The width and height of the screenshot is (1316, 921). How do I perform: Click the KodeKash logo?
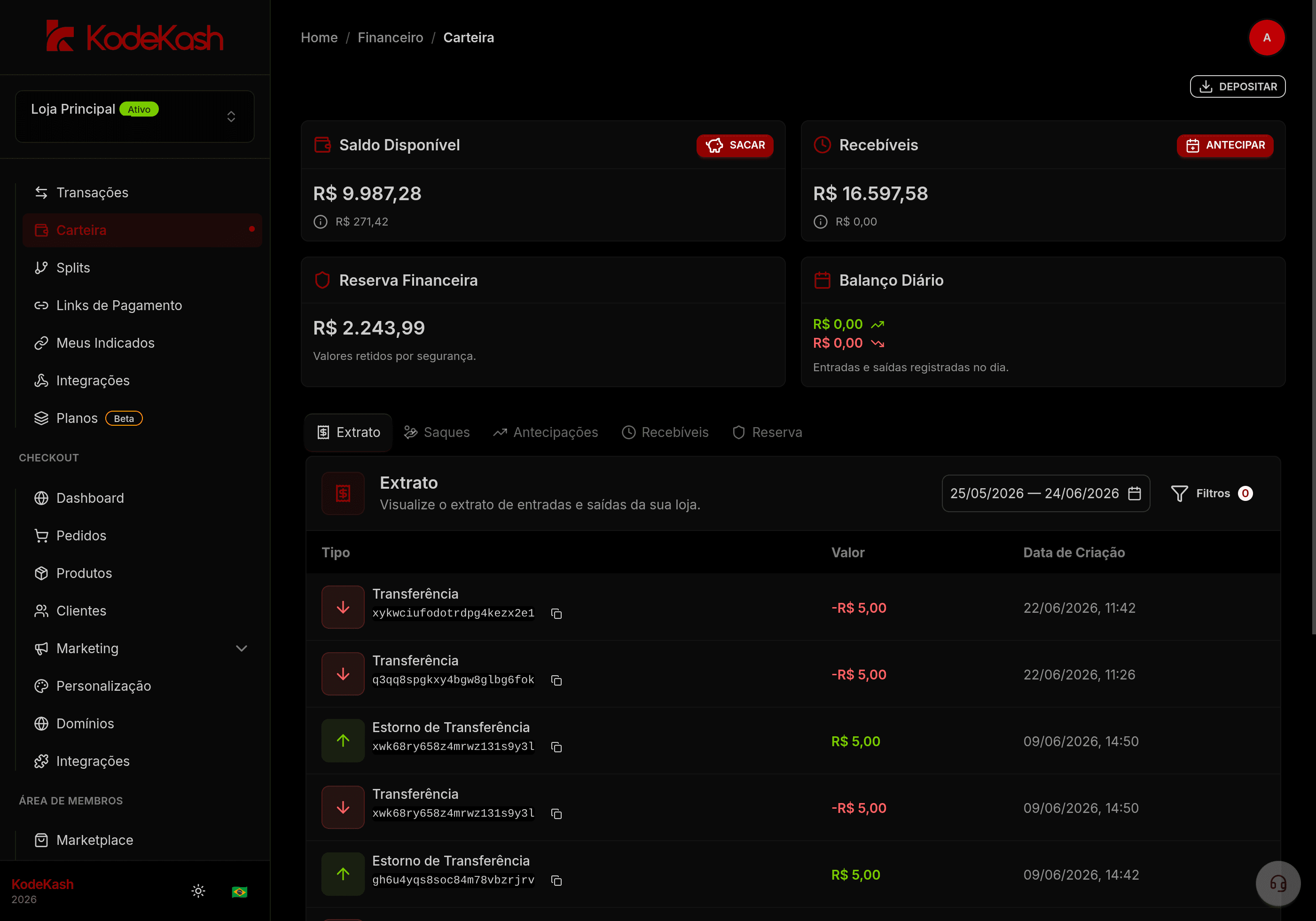135,37
